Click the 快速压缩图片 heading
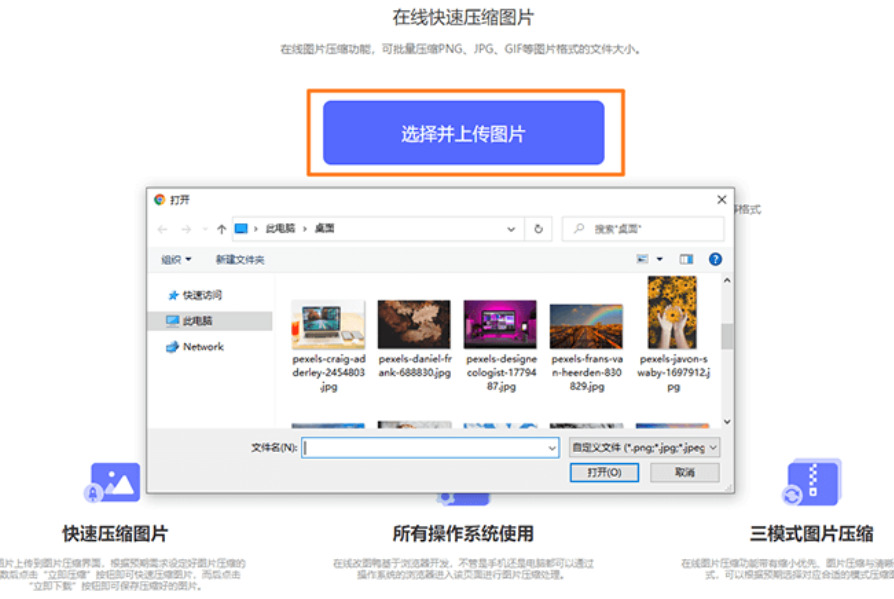 [x=115, y=534]
